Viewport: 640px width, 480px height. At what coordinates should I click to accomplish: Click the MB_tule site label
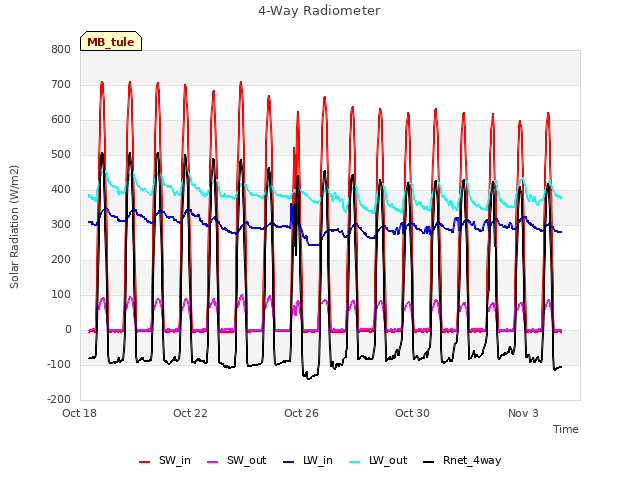click(x=111, y=42)
